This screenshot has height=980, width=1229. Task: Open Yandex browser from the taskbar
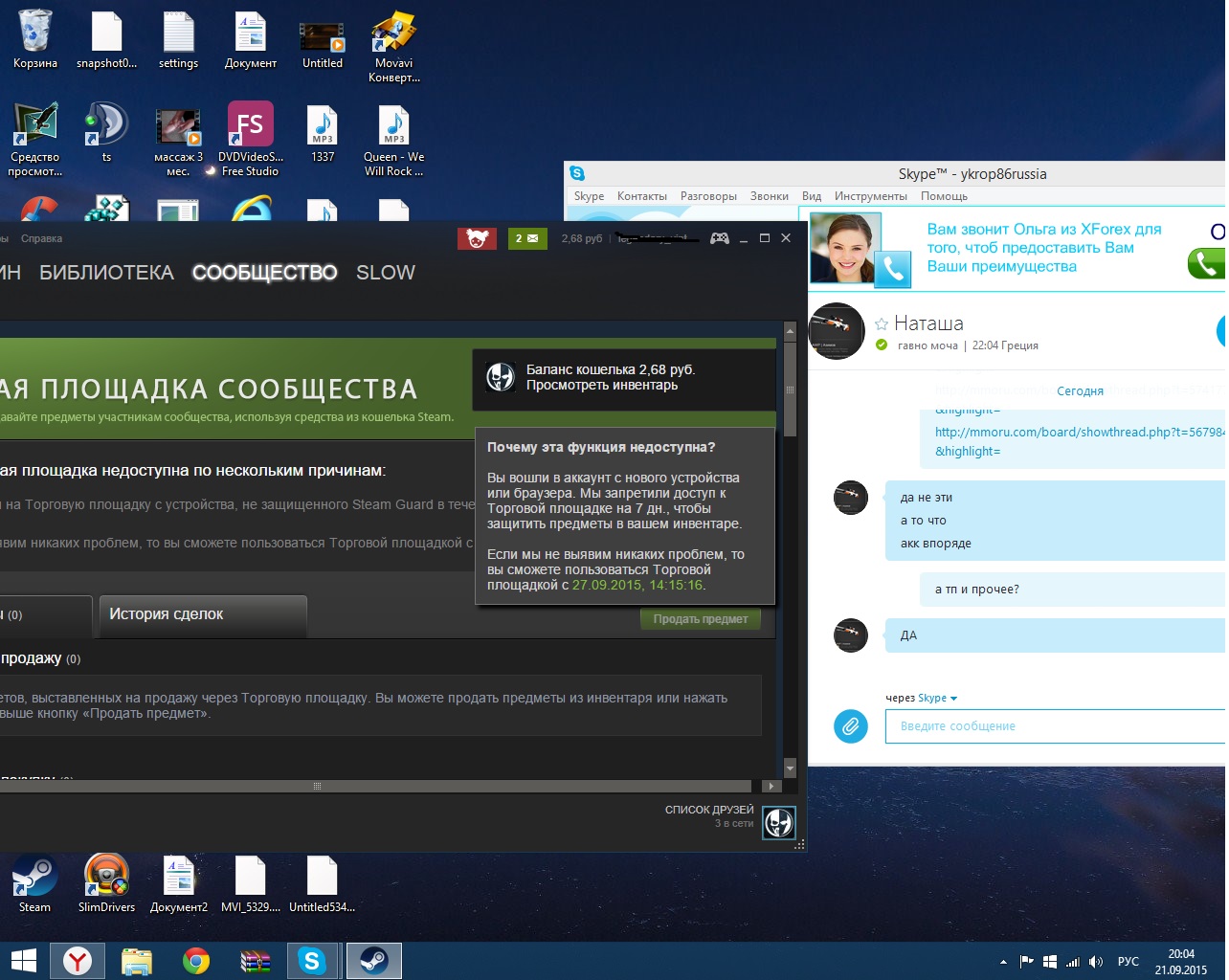[x=78, y=961]
